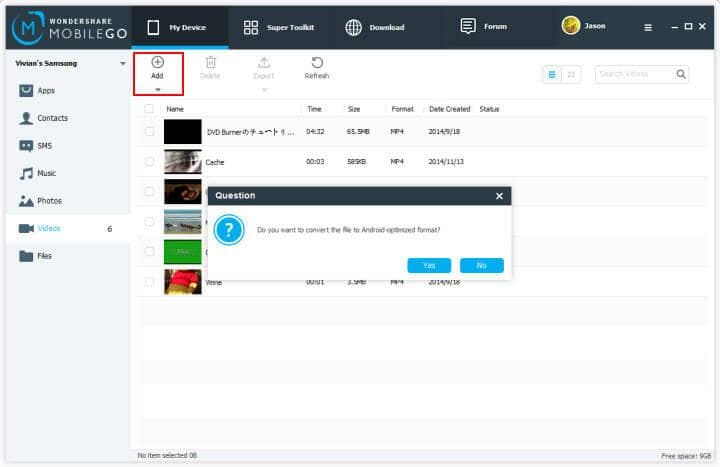Open Videos in the sidebar
720x467 pixels.
(69, 228)
